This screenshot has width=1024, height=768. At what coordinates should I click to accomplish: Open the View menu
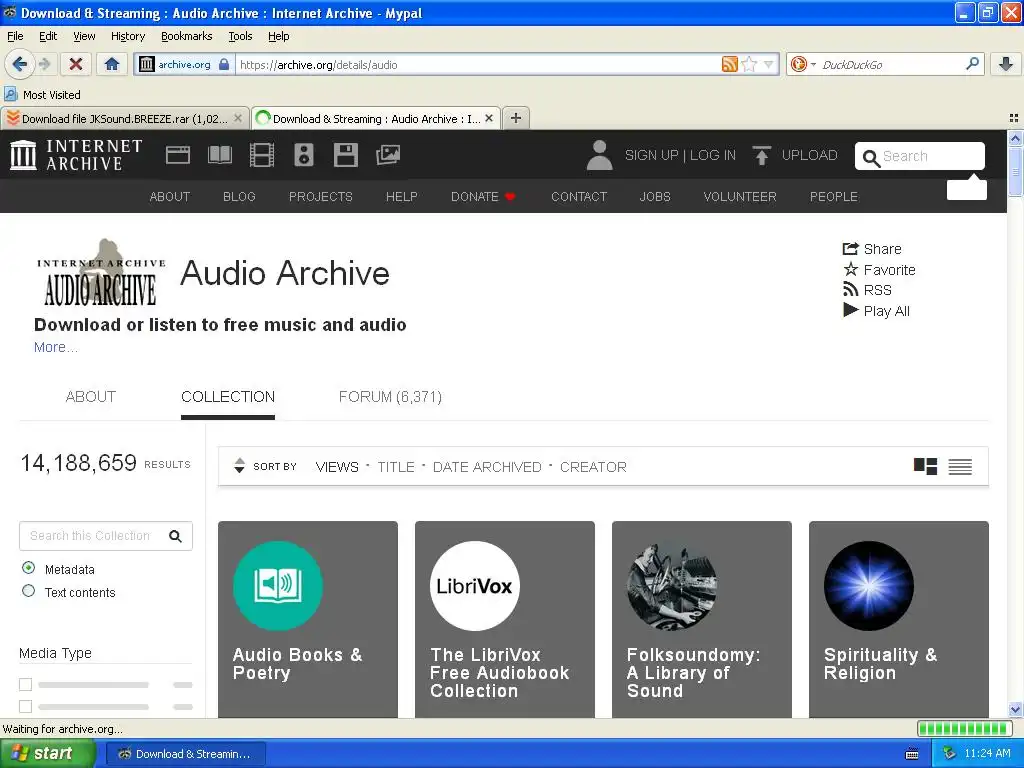coord(84,36)
